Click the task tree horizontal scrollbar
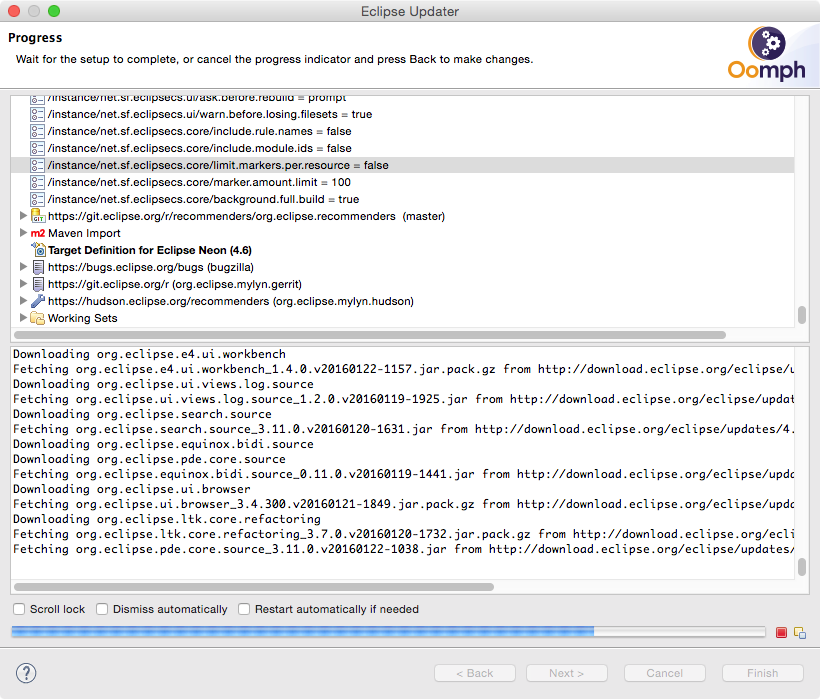 tap(370, 335)
